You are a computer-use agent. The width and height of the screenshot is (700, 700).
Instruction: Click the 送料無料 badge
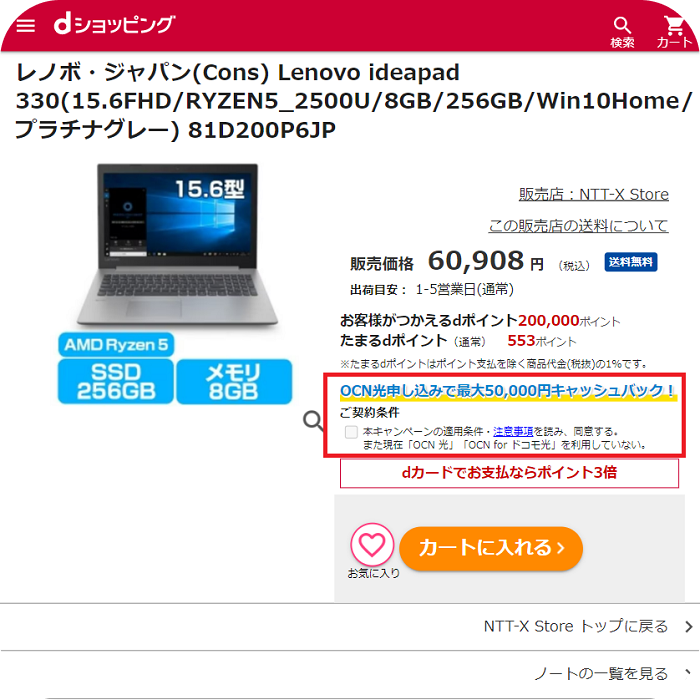pos(631,262)
